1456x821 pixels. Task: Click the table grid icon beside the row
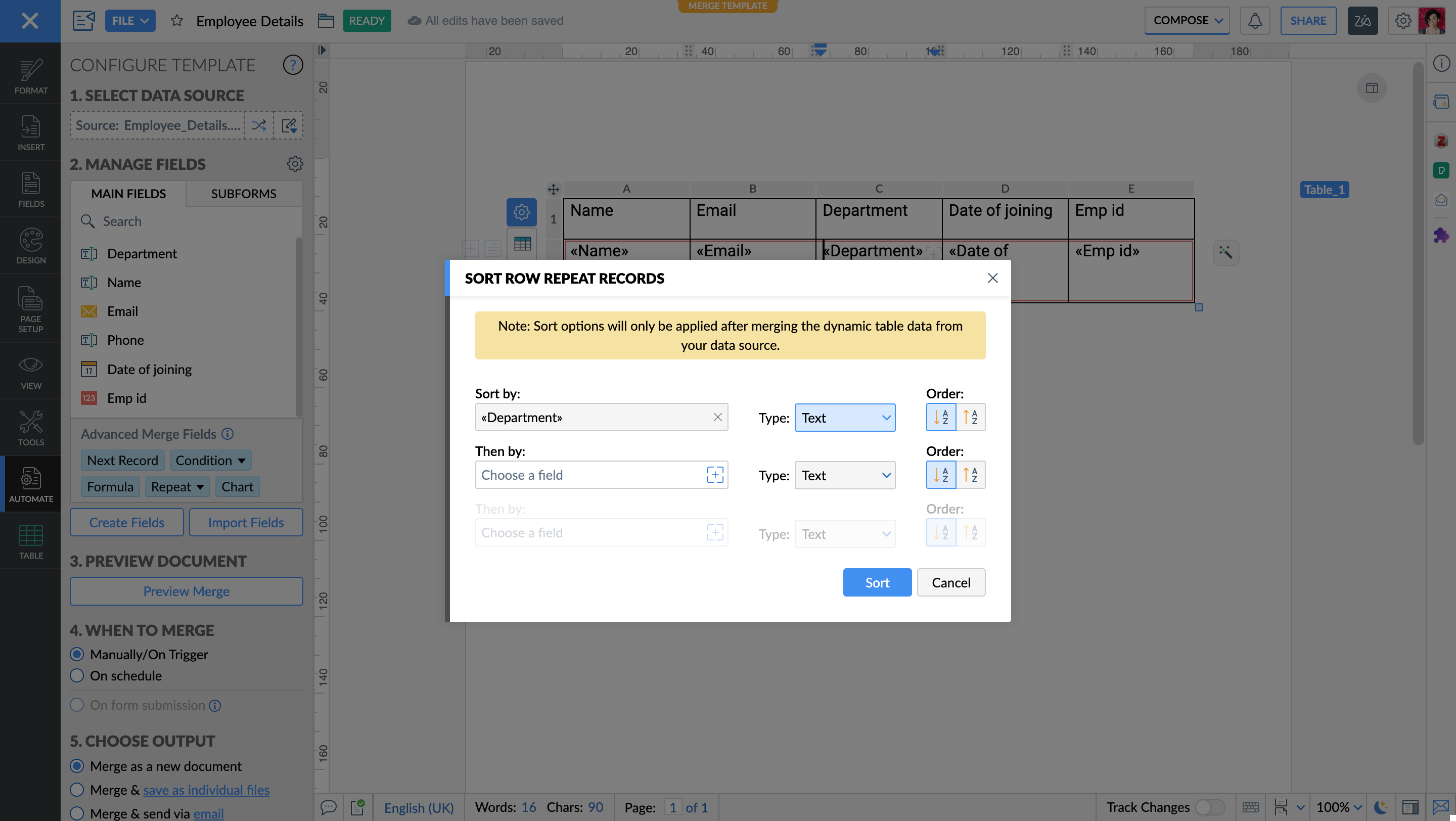pyautogui.click(x=522, y=244)
